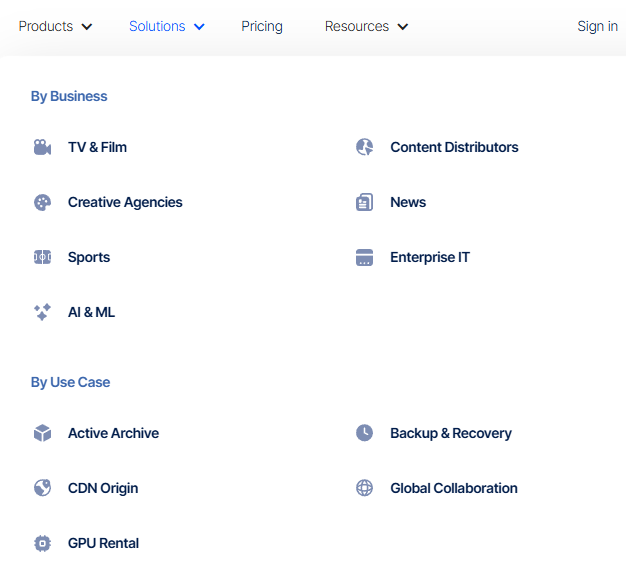Go to the Backup & Recovery page
This screenshot has width=626, height=583.
coord(450,433)
